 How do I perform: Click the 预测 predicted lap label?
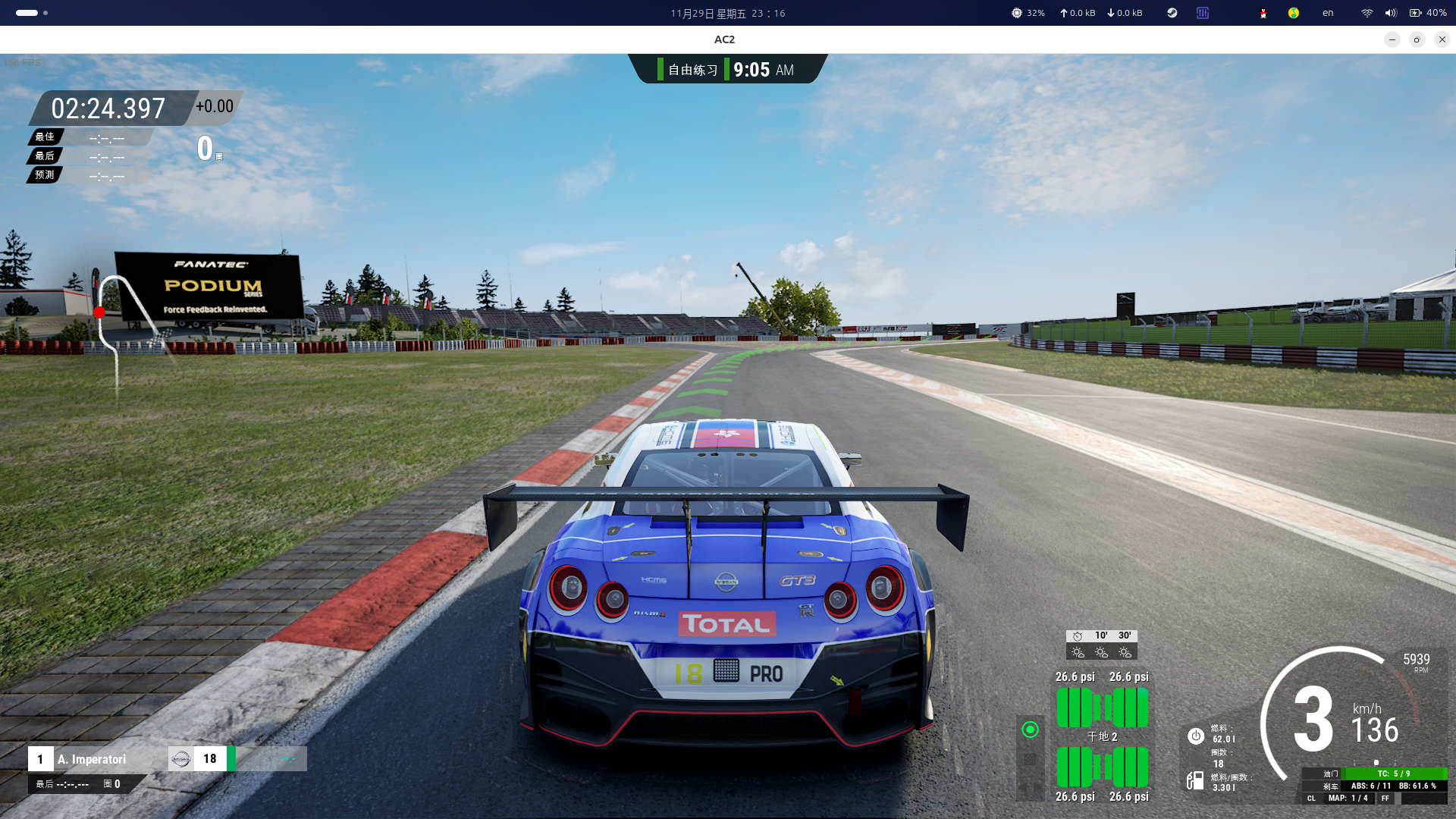(45, 174)
